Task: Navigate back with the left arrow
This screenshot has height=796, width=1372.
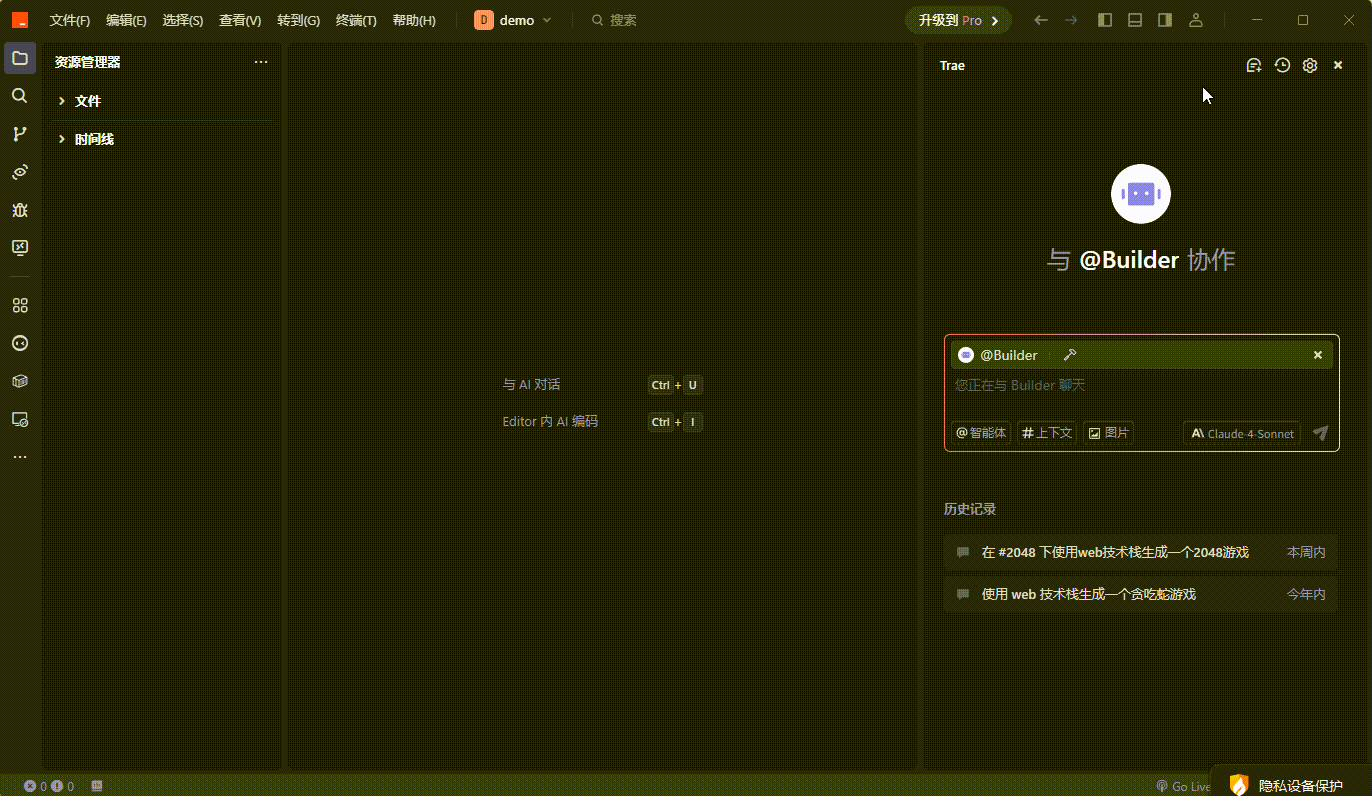Action: pyautogui.click(x=1041, y=20)
